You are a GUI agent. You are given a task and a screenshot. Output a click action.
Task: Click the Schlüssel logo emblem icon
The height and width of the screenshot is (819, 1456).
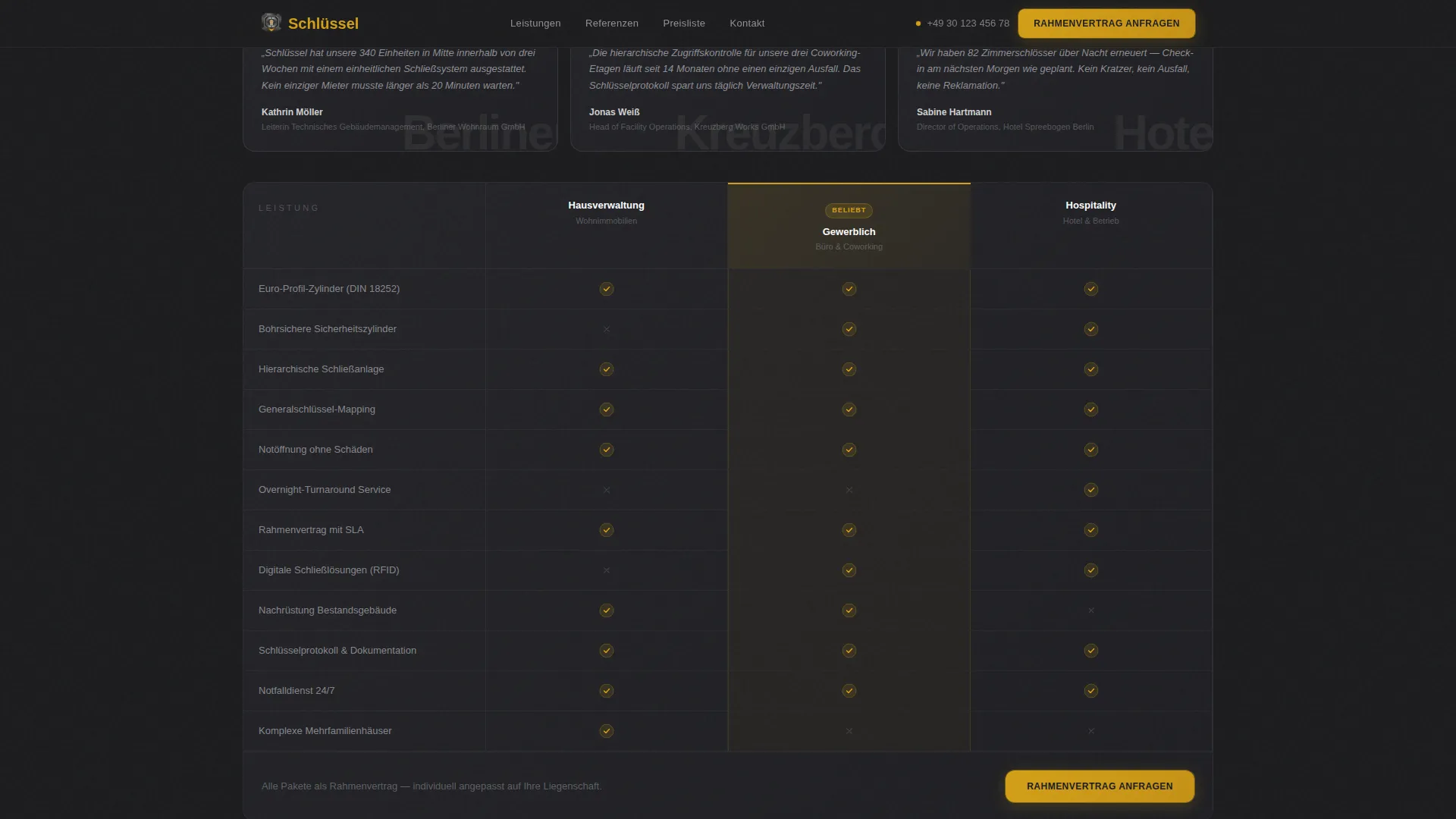point(271,23)
